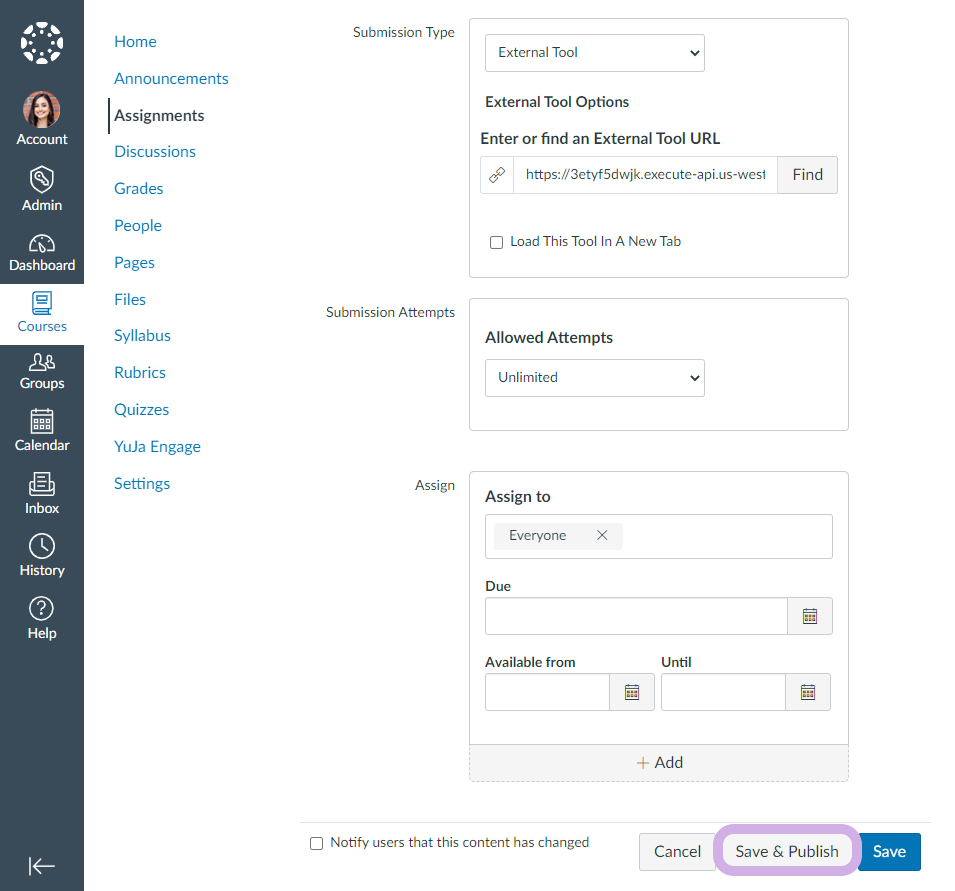Open the History clock icon
Image resolution: width=955 pixels, height=891 pixels.
41,546
